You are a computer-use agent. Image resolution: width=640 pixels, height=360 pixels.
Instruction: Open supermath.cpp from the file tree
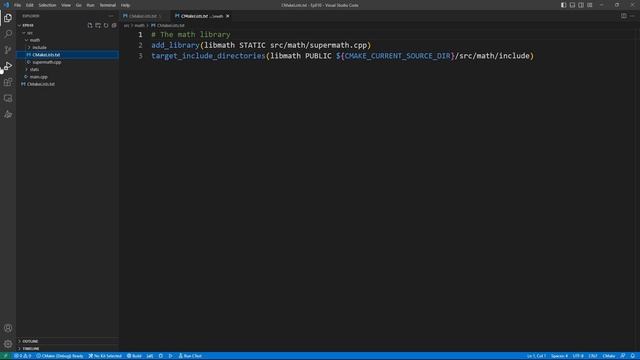[x=67, y=62]
